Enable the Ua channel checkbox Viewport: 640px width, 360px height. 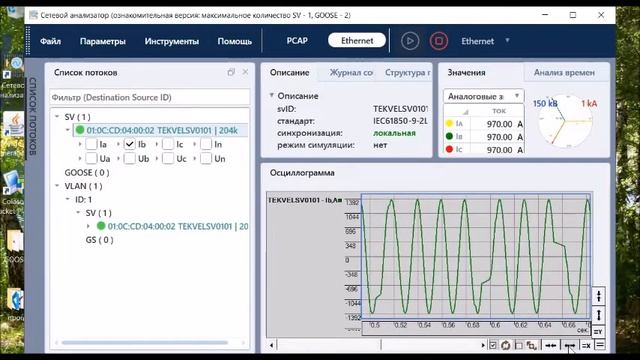click(x=91, y=158)
